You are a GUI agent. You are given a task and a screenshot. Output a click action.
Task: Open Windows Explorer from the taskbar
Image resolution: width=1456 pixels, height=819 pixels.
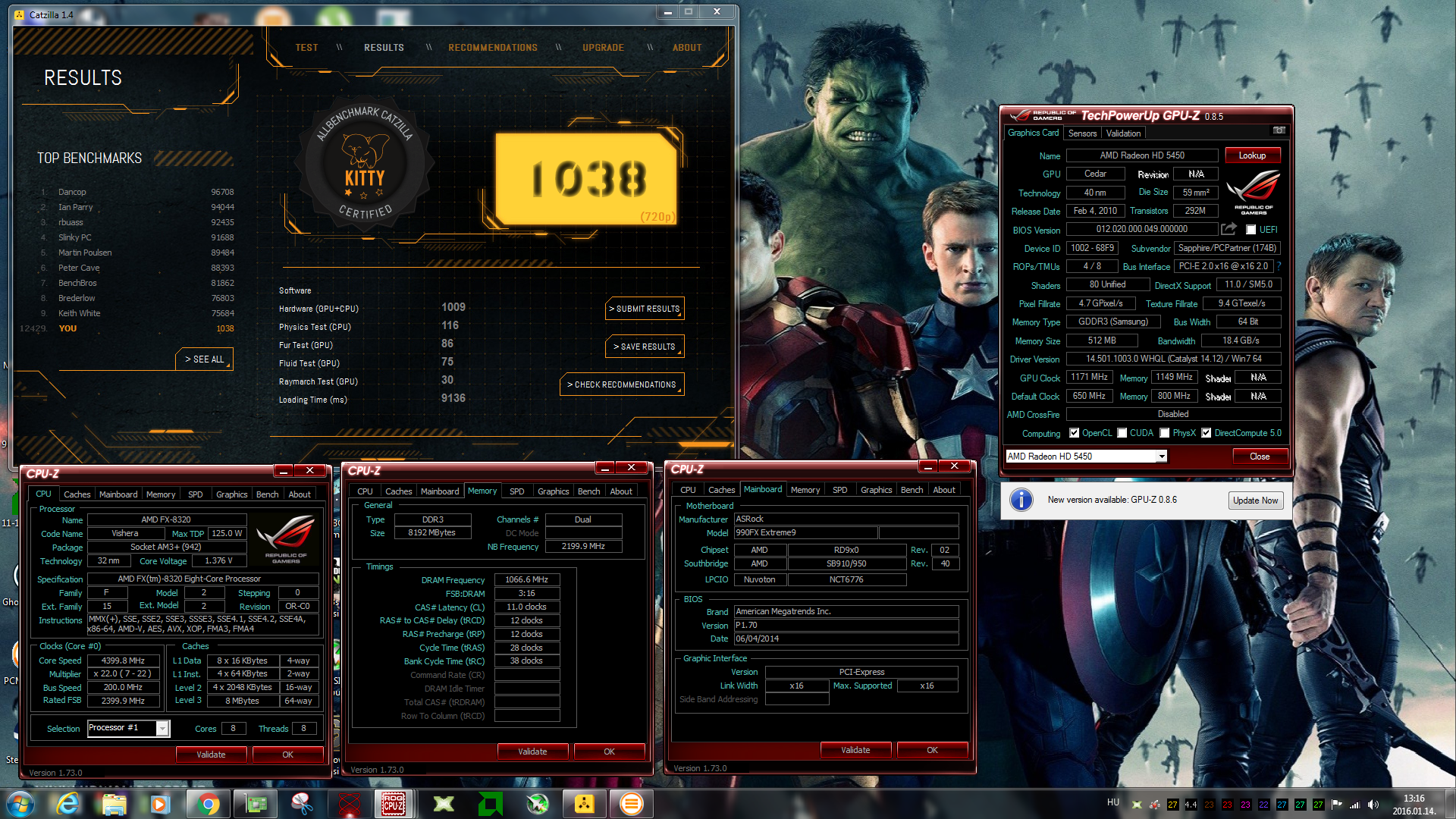[114, 804]
